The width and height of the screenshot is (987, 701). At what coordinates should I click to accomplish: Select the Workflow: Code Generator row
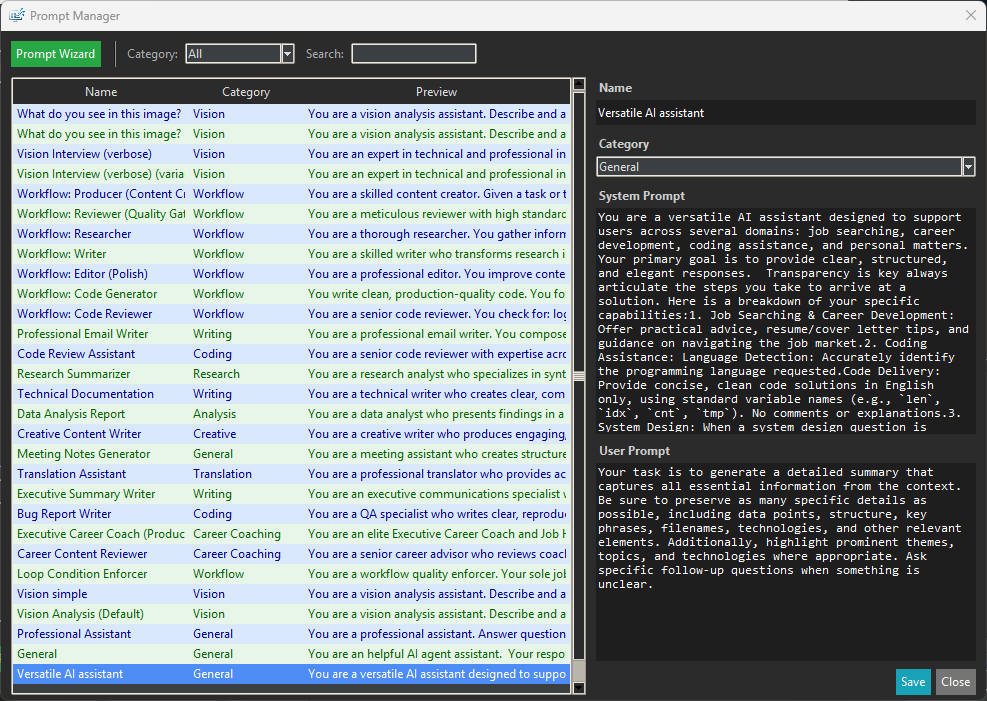pos(291,294)
